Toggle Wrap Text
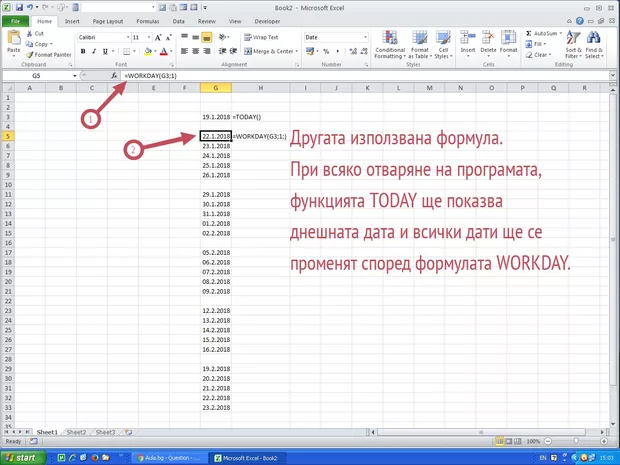The width and height of the screenshot is (620, 465). point(261,37)
